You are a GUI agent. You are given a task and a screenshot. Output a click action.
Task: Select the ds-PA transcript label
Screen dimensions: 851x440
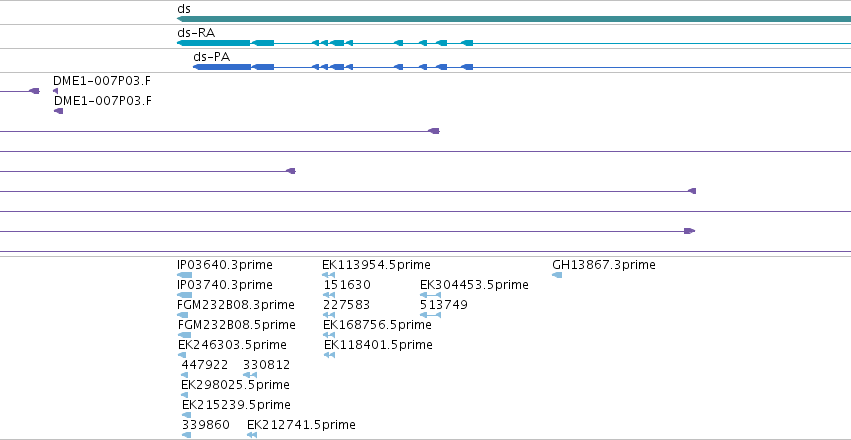(x=212, y=57)
